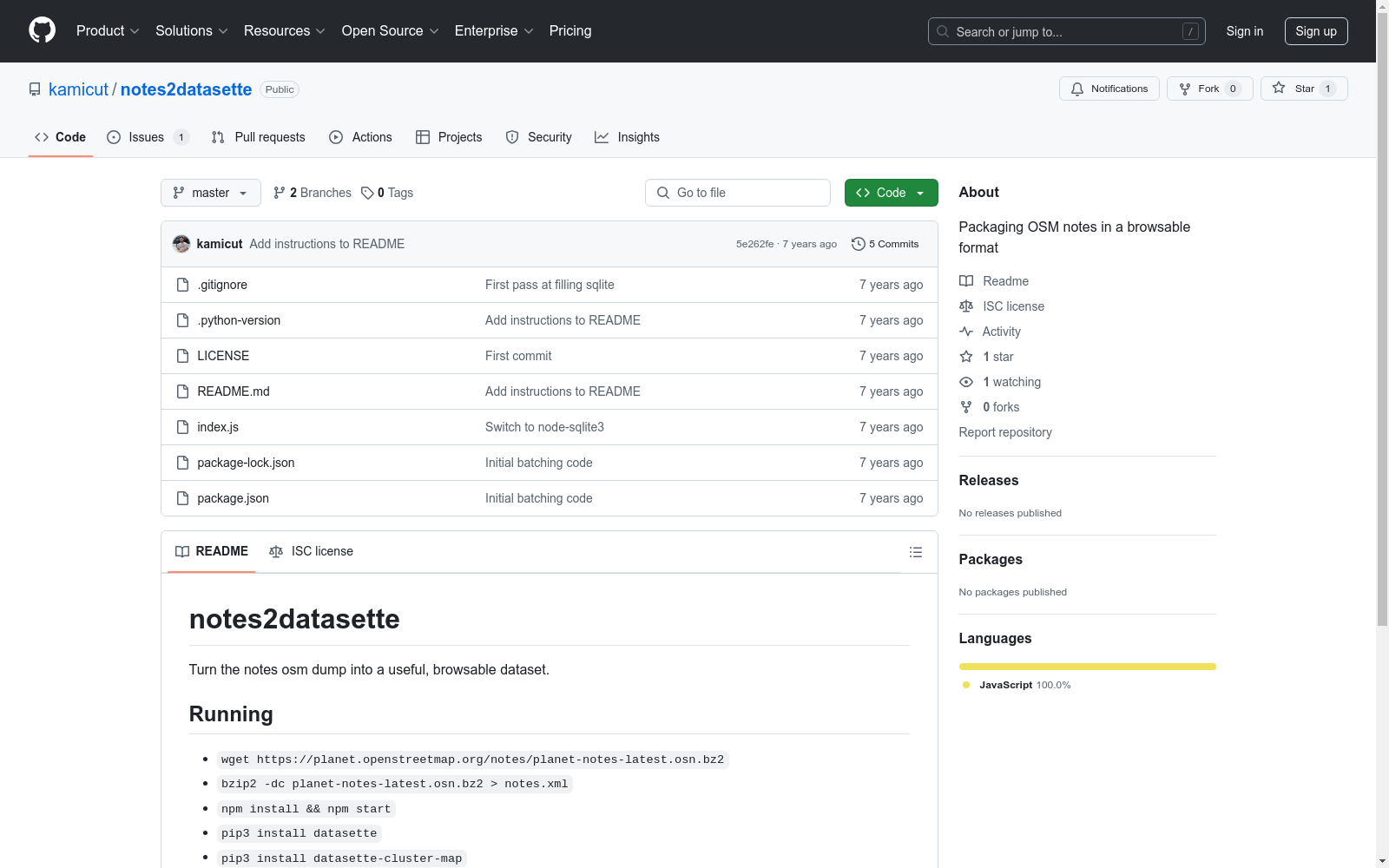
Task: Click the star icon next to 1 star
Action: click(x=966, y=357)
